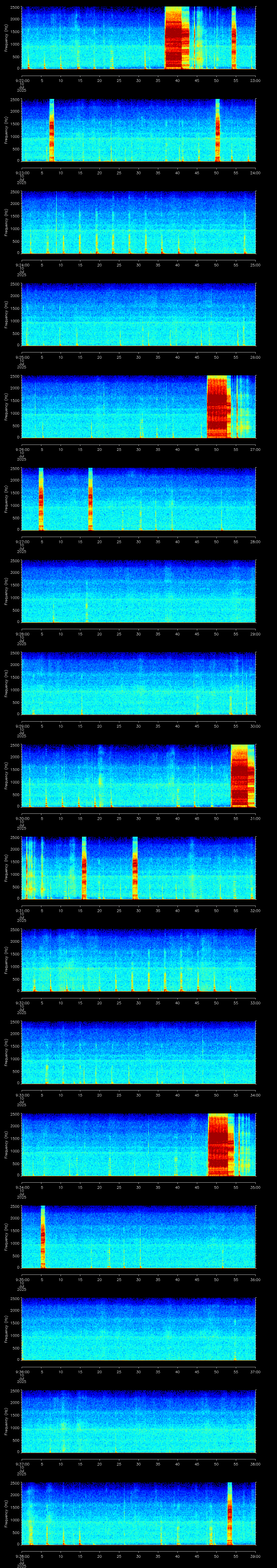Click the burst near 17 seconds in the 9:27:00 panel

[x=90, y=499]
